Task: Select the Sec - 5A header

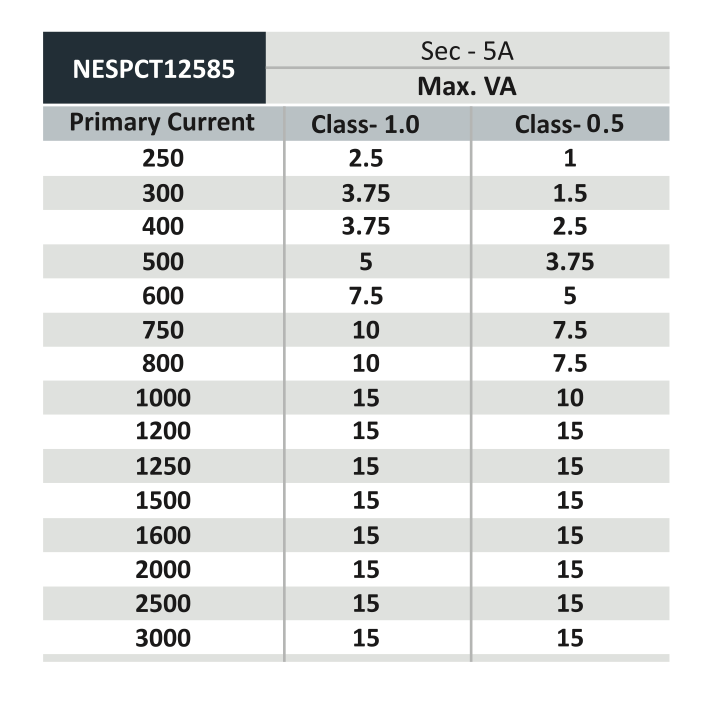Action: tap(466, 51)
